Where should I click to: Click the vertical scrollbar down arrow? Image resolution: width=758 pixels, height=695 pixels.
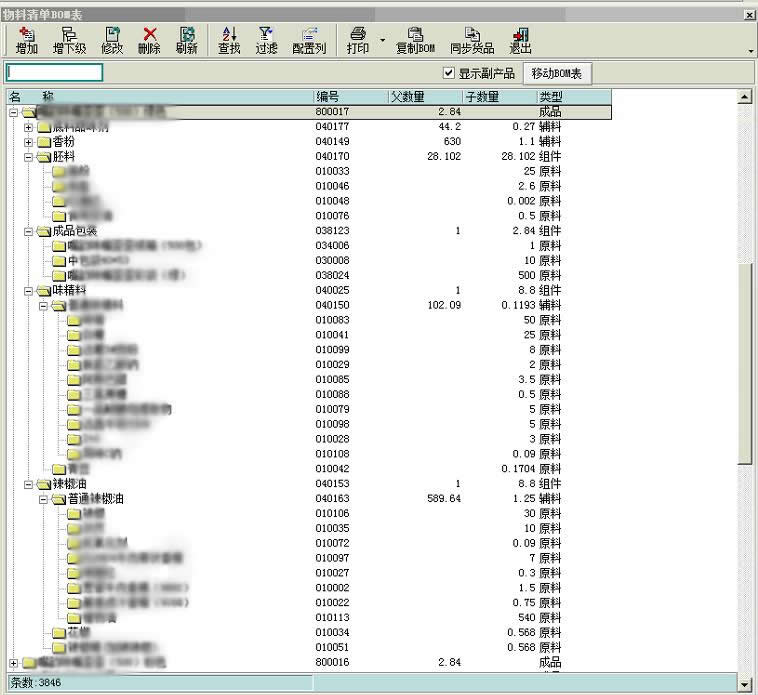point(744,683)
